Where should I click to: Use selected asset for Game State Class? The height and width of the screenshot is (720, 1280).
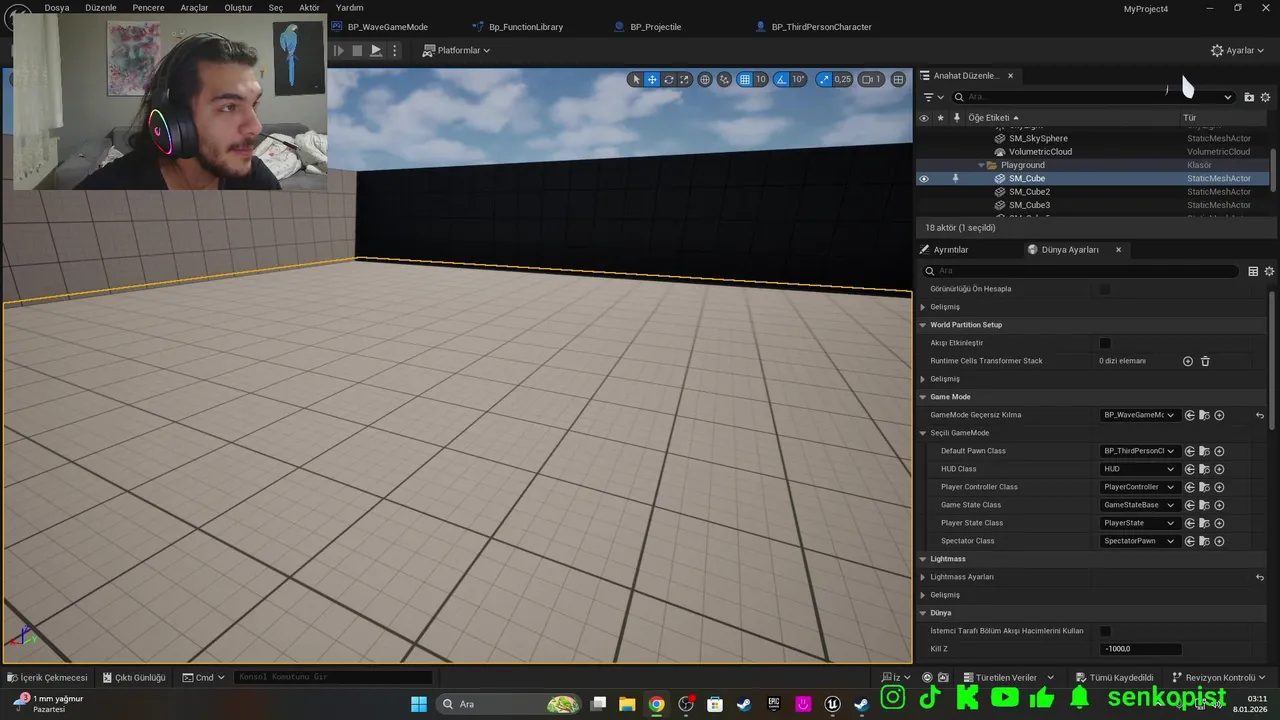point(1190,505)
